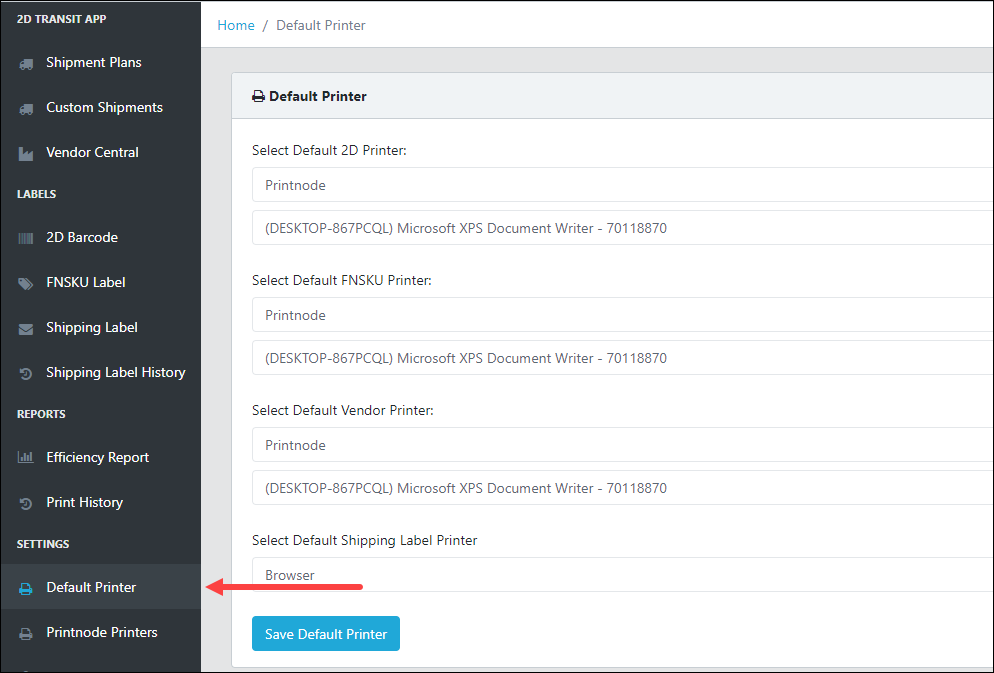This screenshot has width=994, height=673.
Task: Click the Save Default Printer button
Action: click(x=326, y=634)
